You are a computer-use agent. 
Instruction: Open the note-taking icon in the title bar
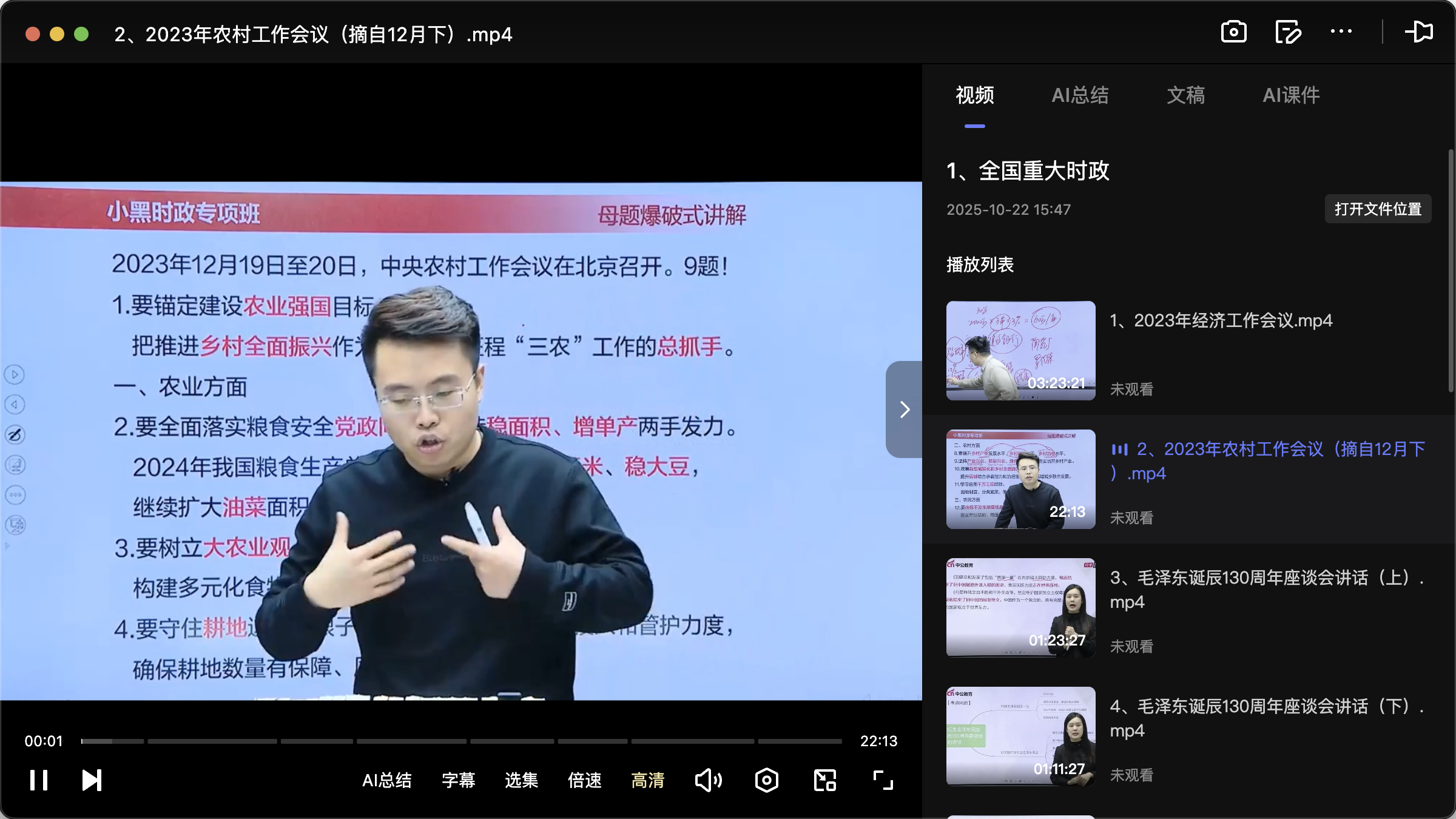coord(1288,32)
